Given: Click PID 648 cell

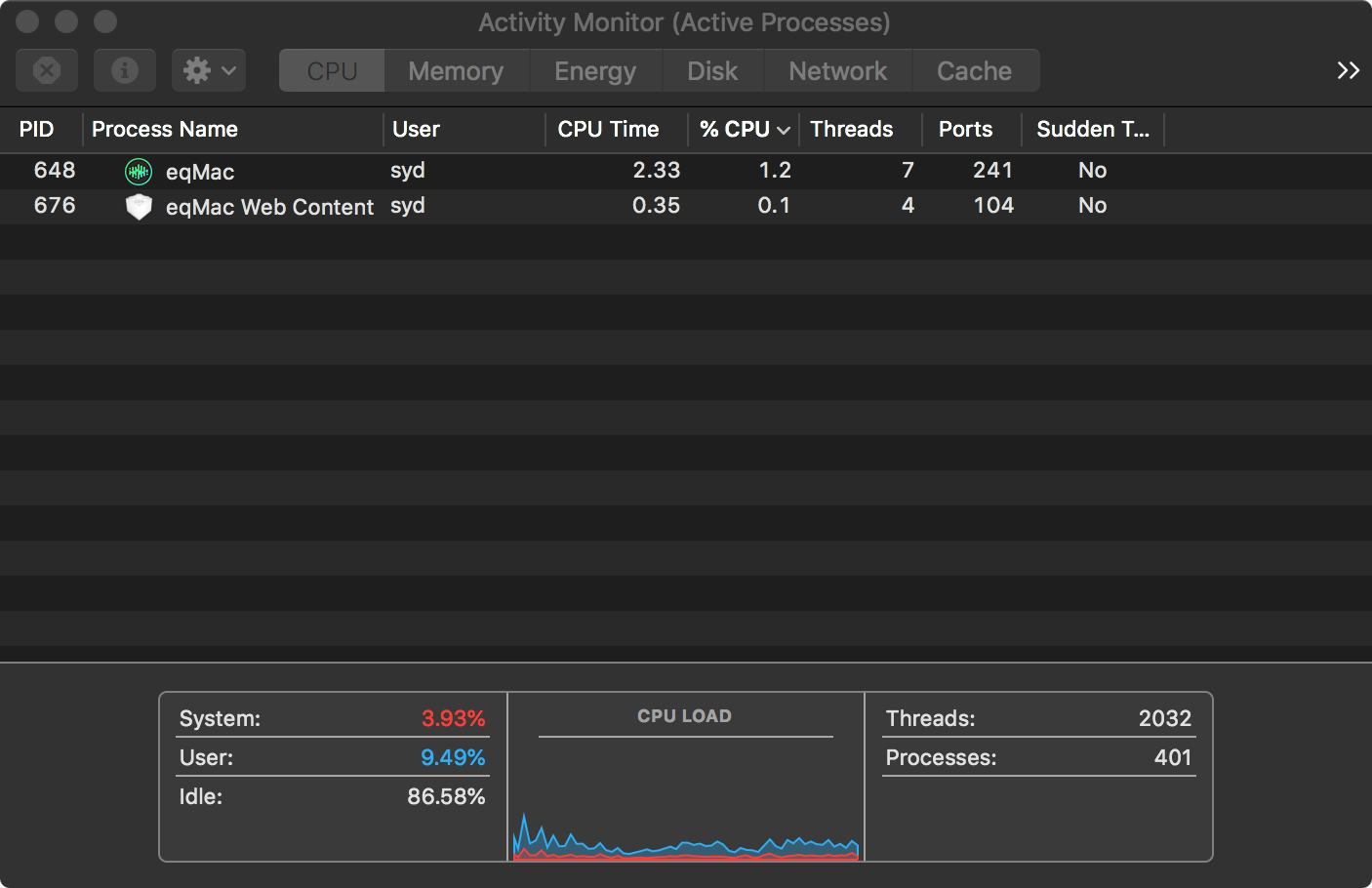Looking at the screenshot, I should 55,170.
